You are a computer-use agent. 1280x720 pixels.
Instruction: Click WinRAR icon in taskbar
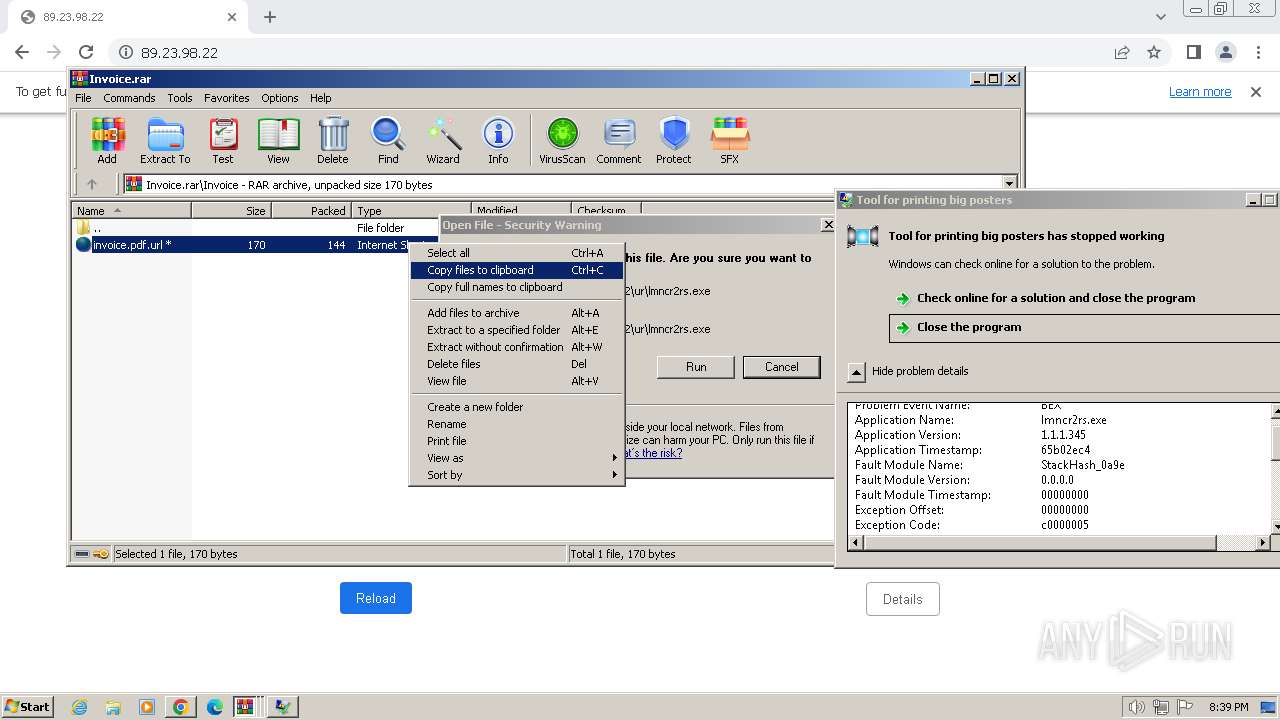pos(245,707)
